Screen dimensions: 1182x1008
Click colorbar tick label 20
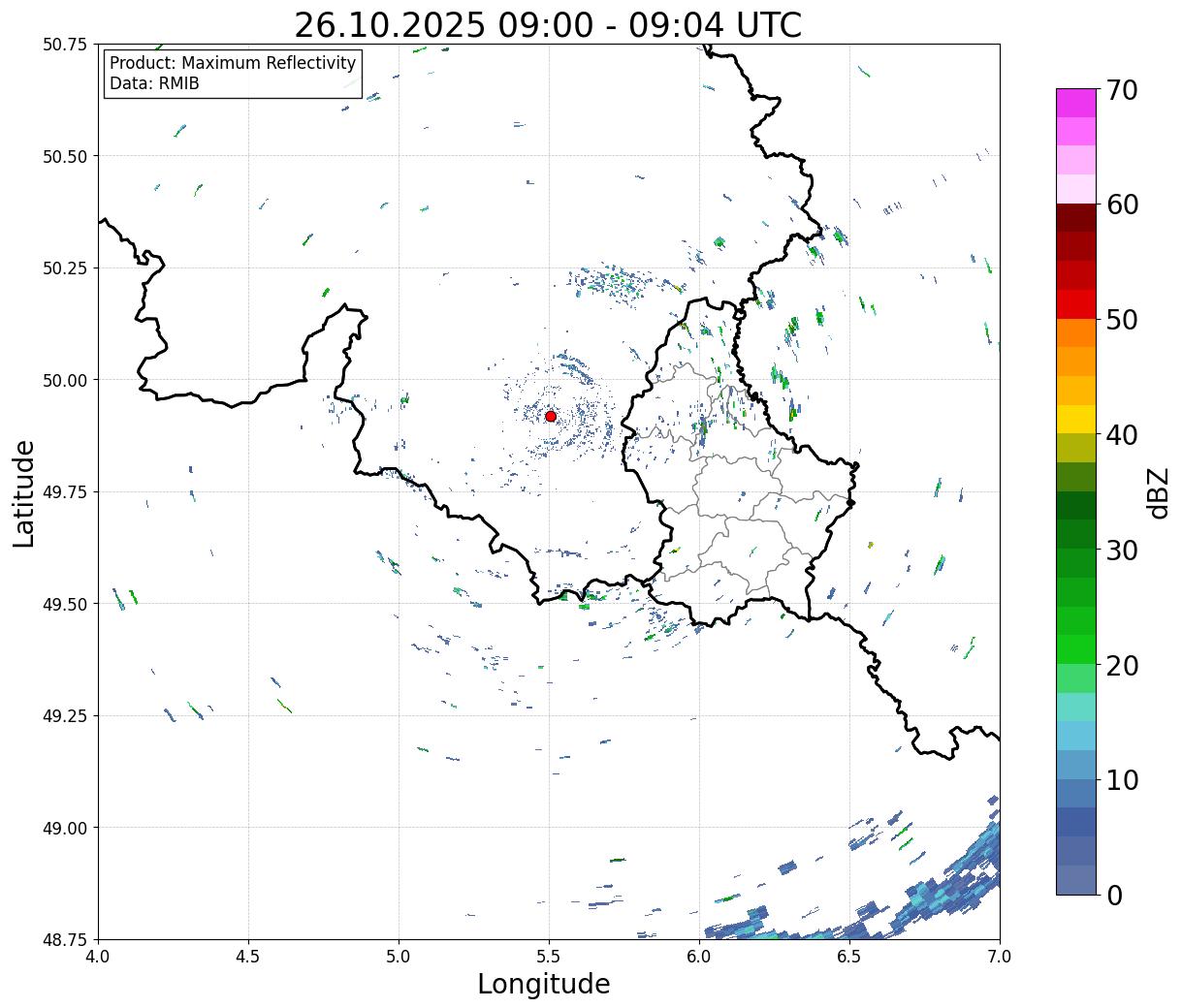[x=1121, y=666]
